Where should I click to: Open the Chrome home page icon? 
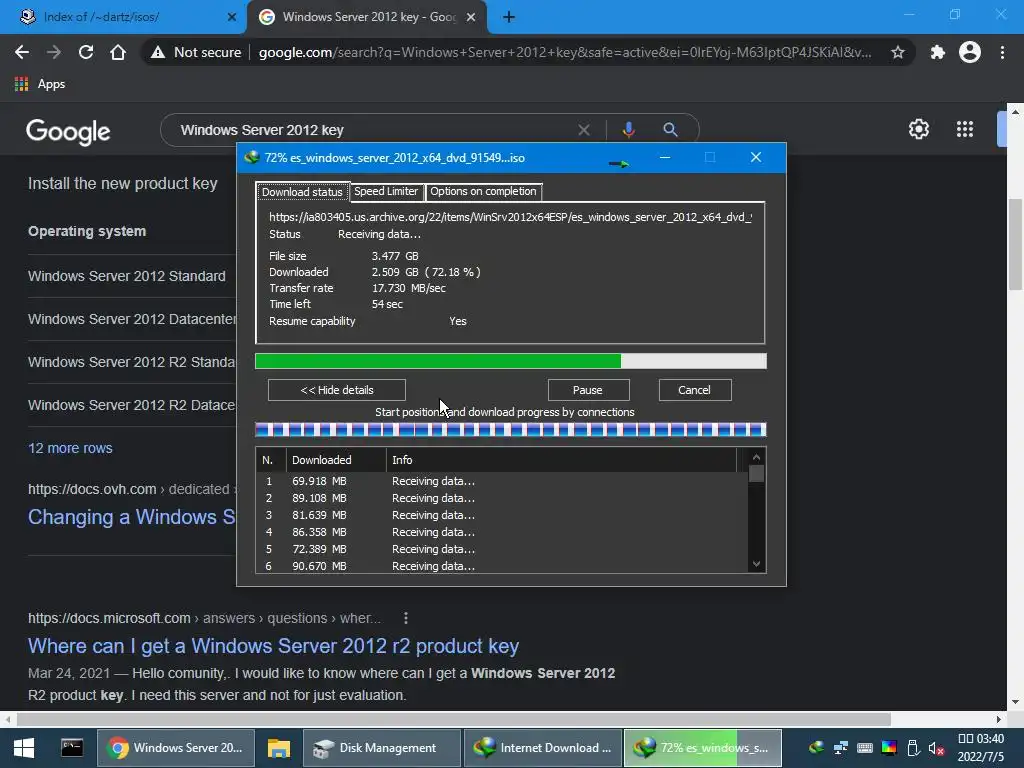click(x=118, y=52)
